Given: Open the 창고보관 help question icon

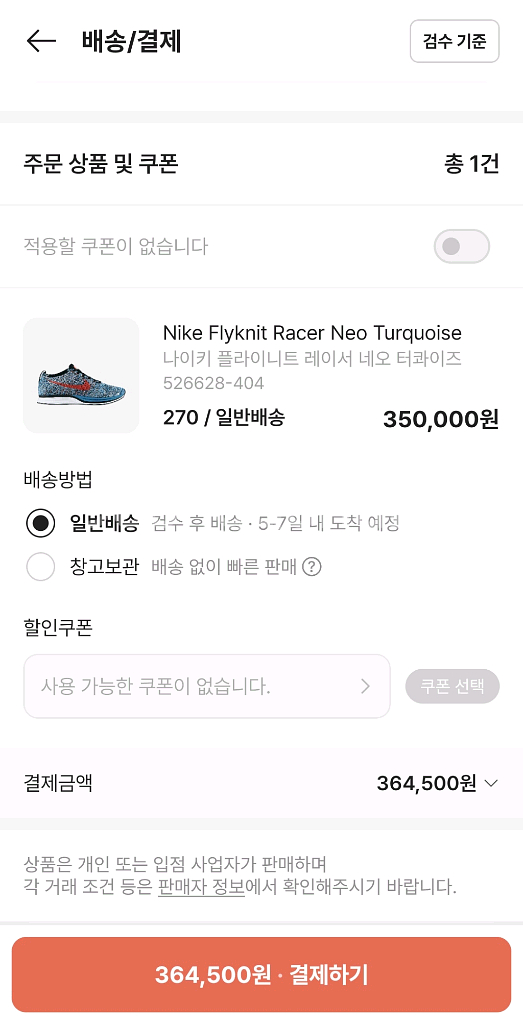Looking at the screenshot, I should (x=312, y=567).
